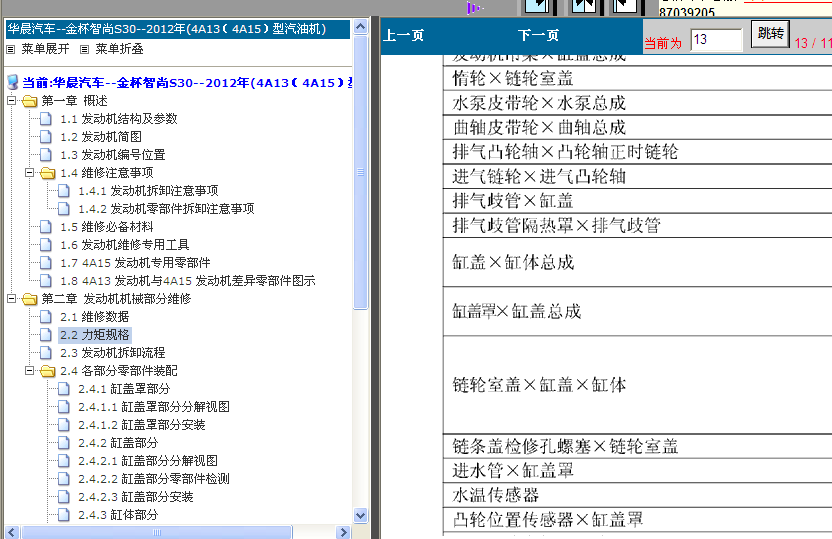Click the left-arrow pane layout icon at top
The width and height of the screenshot is (832, 539).
[625, 6]
